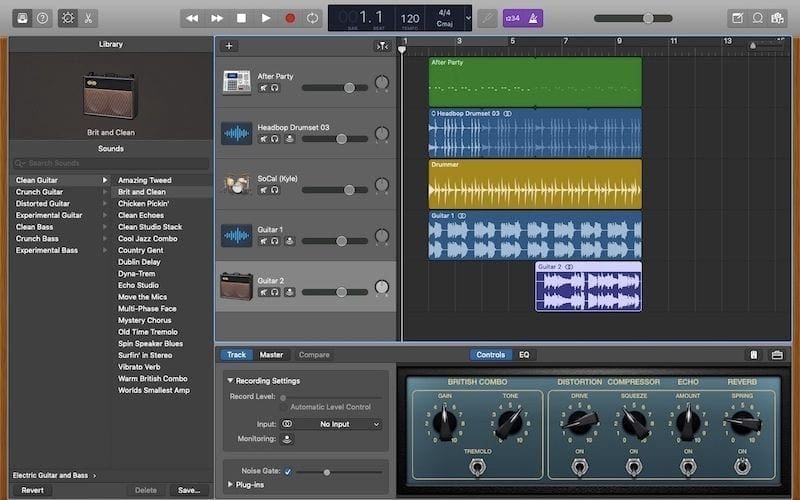Mute the After Party track
This screenshot has width=800, height=500.
click(x=263, y=88)
